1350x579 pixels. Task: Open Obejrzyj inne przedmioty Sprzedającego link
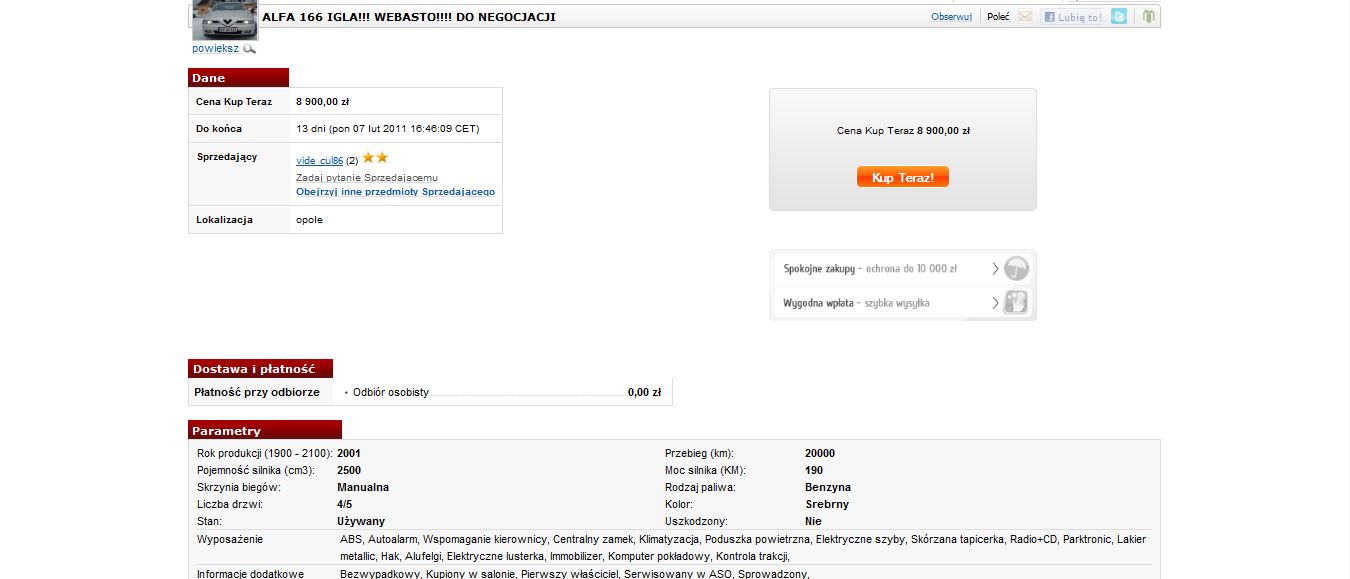click(x=395, y=192)
